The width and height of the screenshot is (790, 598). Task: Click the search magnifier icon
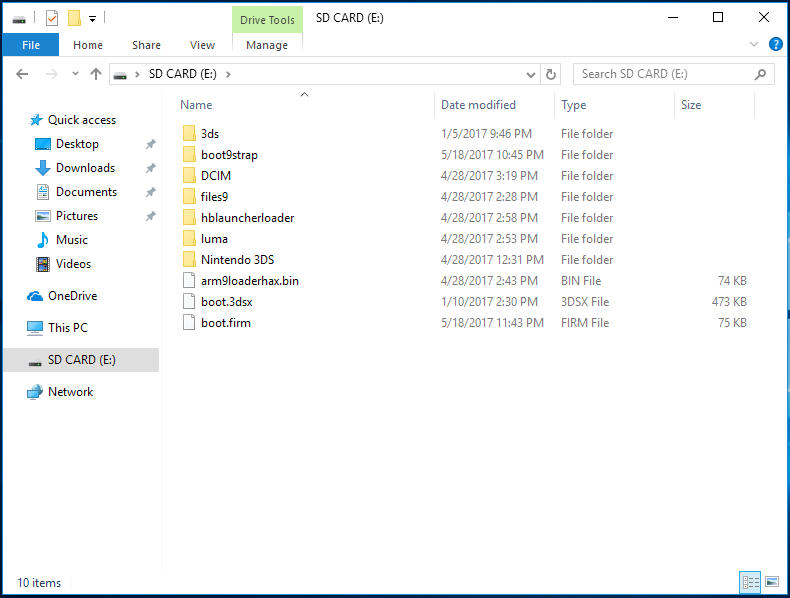tap(760, 74)
